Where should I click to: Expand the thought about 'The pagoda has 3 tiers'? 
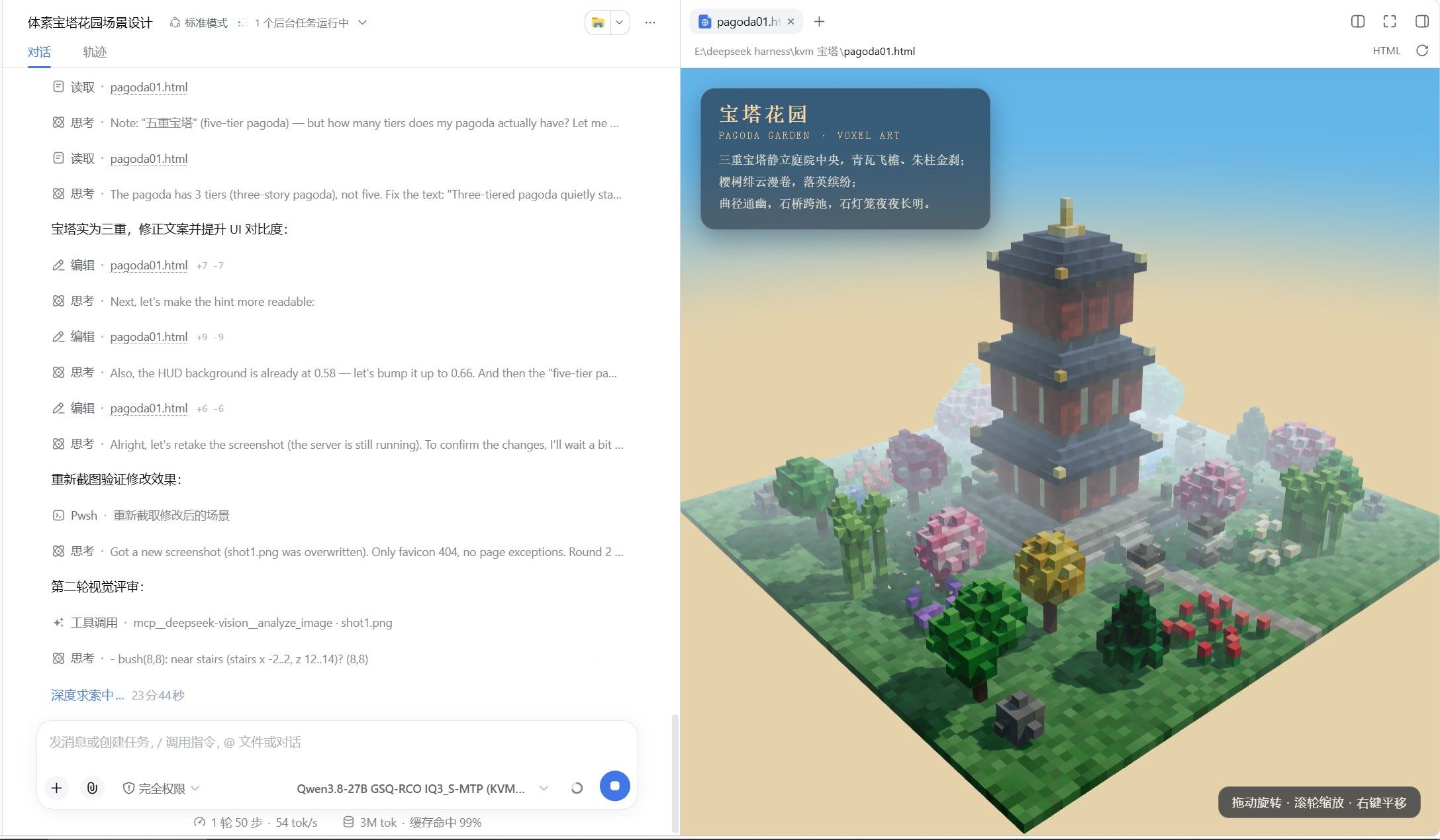tap(365, 195)
